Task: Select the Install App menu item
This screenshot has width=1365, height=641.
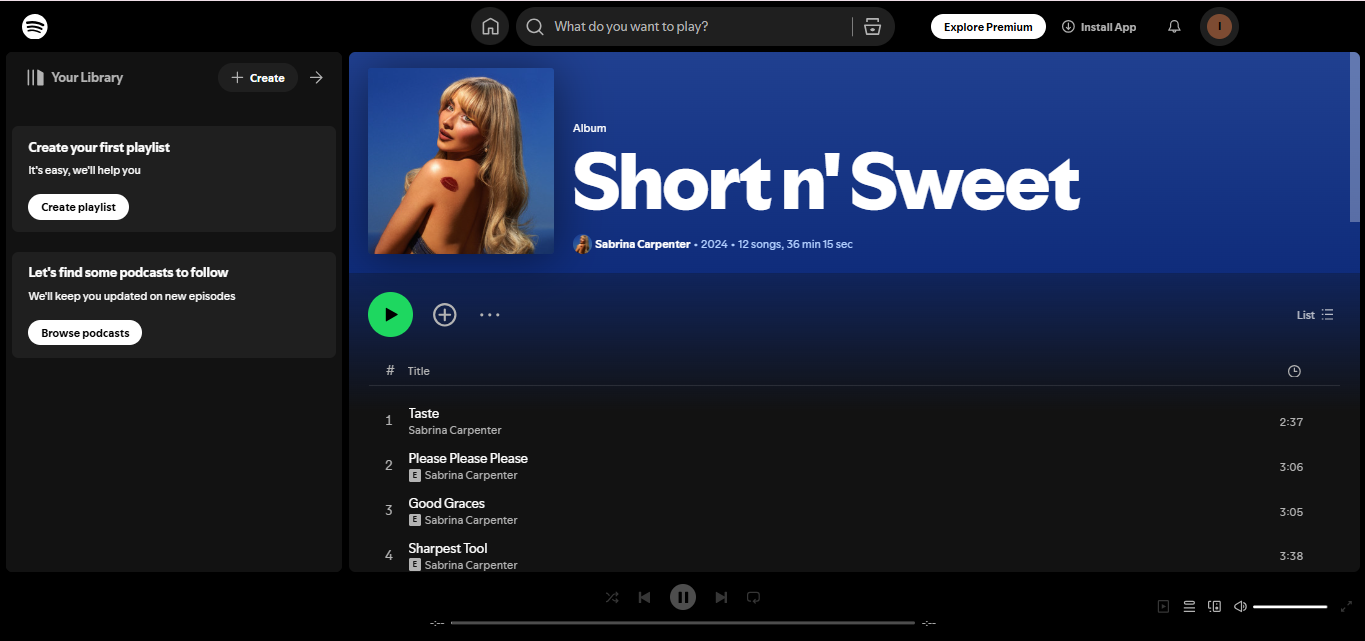Action: pos(1099,26)
